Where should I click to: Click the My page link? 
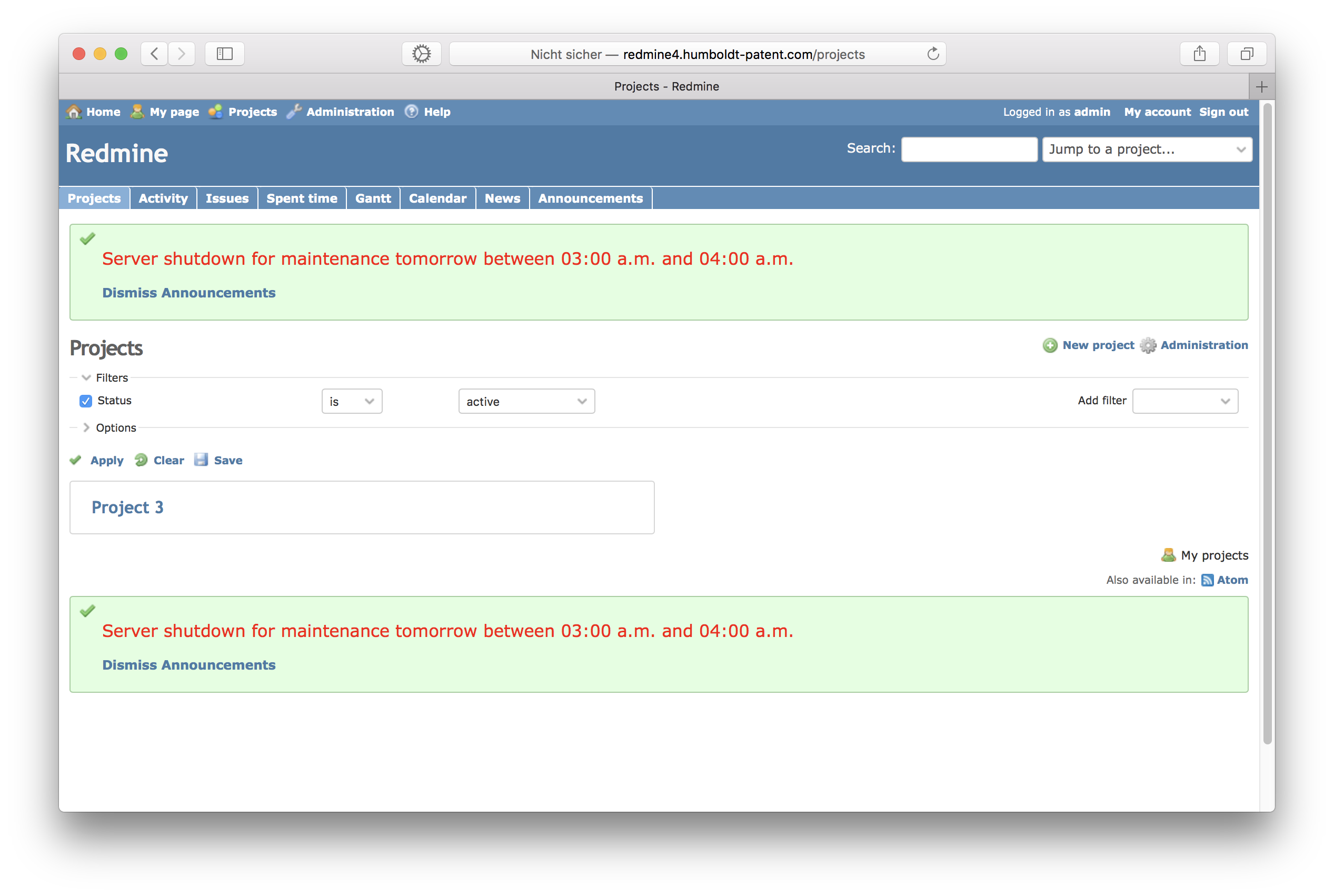174,112
